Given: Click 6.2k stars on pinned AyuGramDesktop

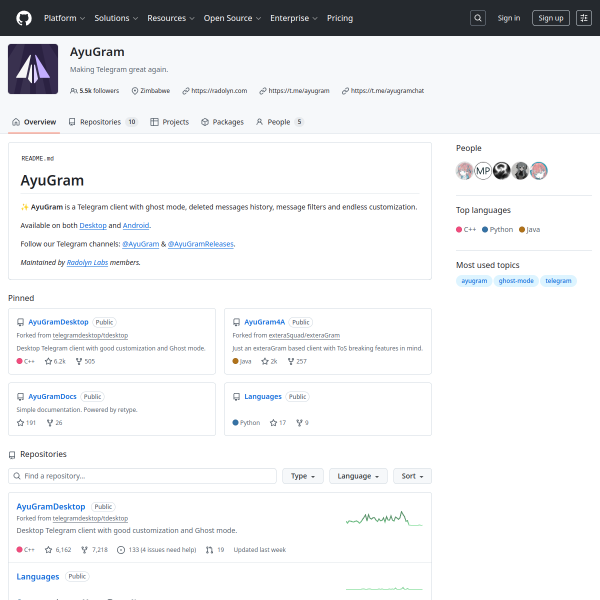Looking at the screenshot, I should [x=55, y=361].
